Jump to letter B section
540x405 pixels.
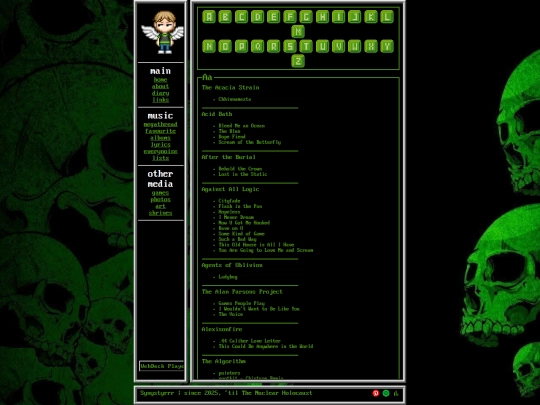[225, 17]
